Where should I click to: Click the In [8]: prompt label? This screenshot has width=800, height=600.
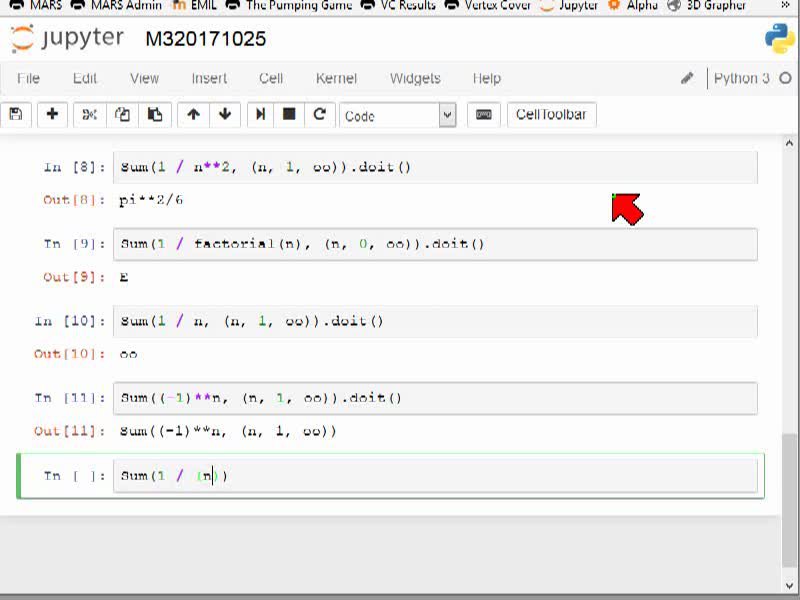(x=74, y=167)
